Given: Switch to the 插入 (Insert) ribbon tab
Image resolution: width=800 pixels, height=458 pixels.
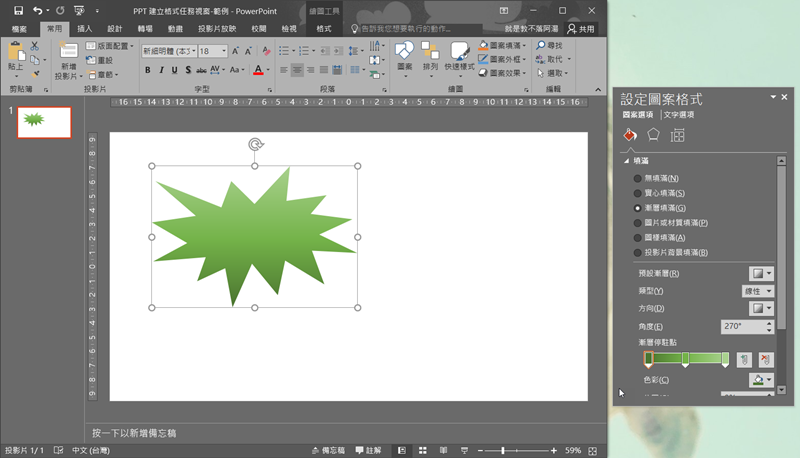Looking at the screenshot, I should point(85,30).
